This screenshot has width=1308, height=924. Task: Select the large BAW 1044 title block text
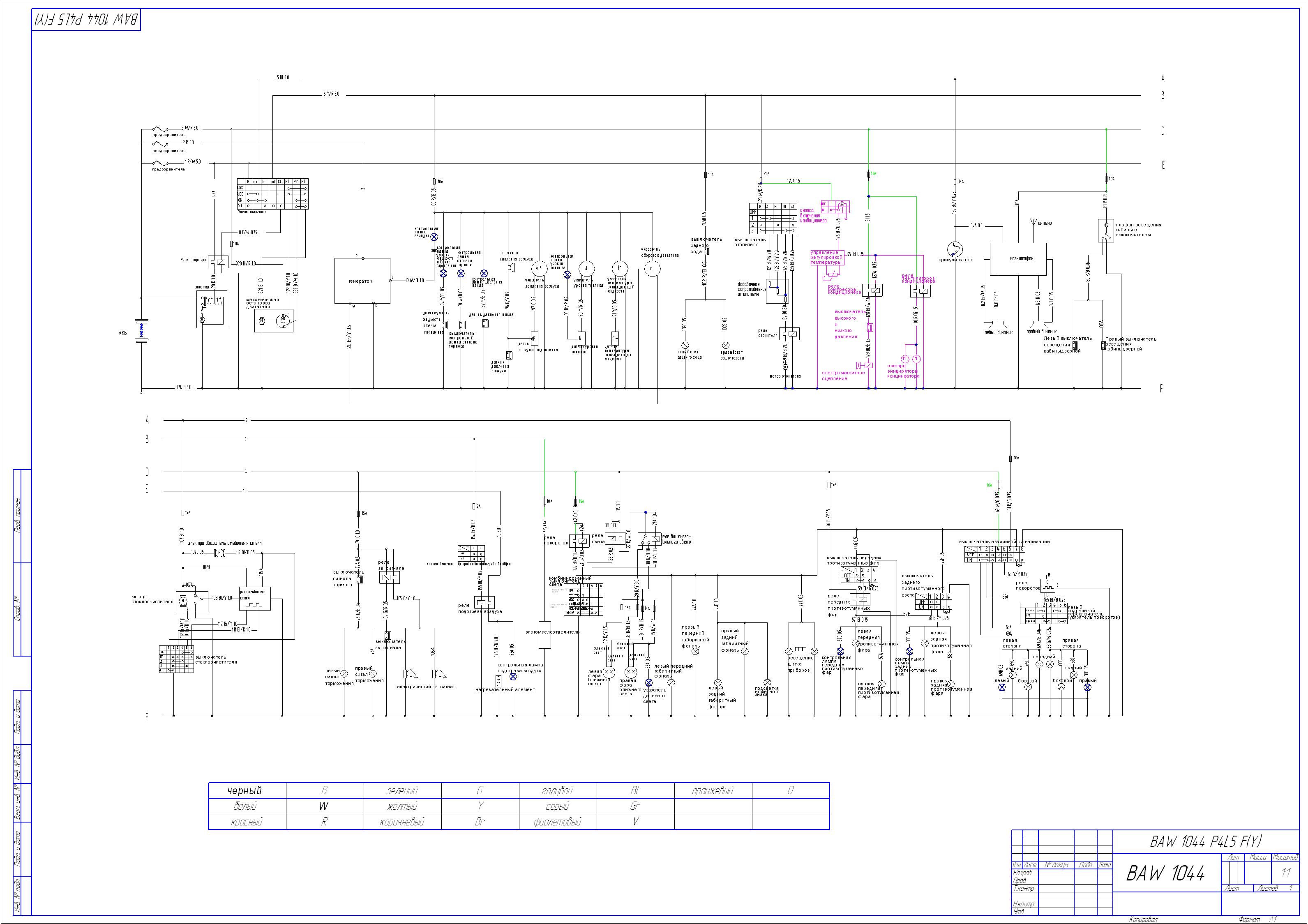(1165, 873)
